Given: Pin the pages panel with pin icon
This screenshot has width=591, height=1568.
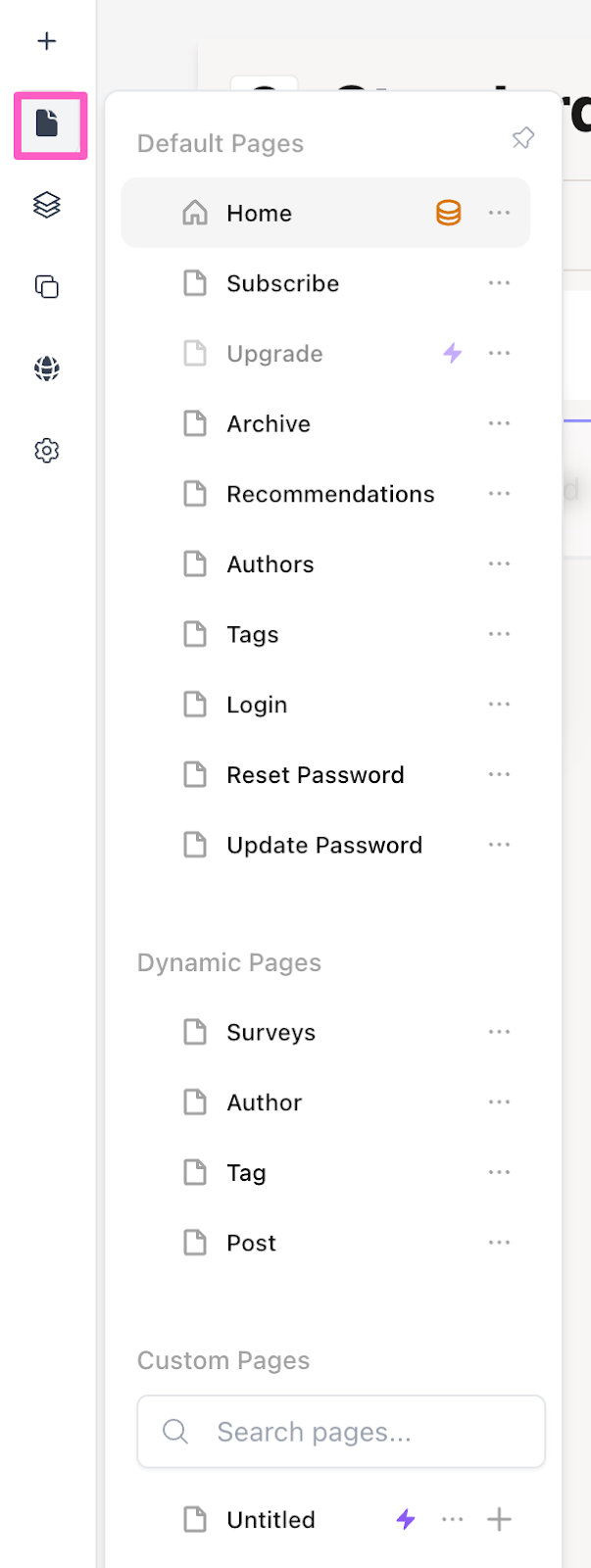Looking at the screenshot, I should pos(523,138).
